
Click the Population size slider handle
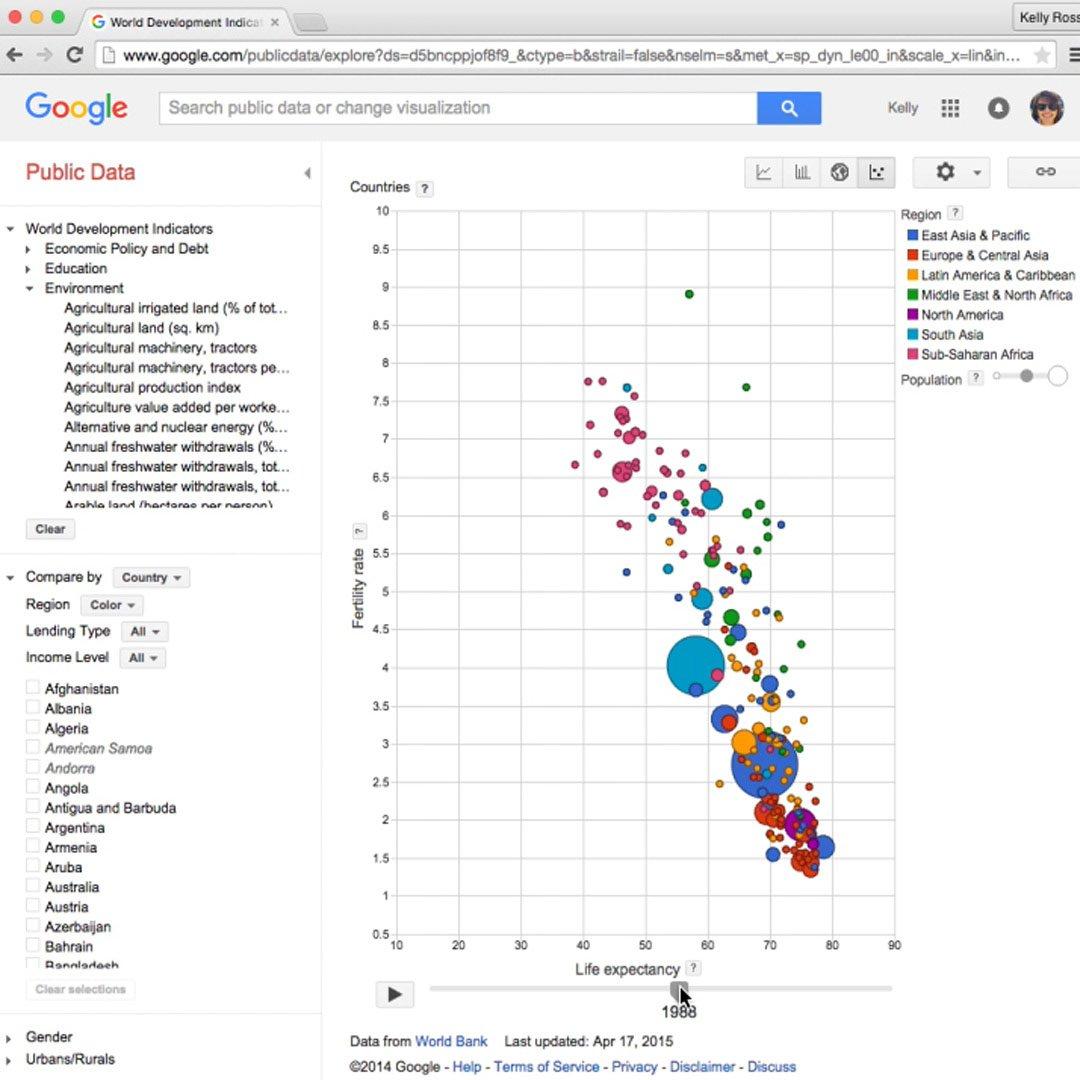pyautogui.click(x=1026, y=376)
